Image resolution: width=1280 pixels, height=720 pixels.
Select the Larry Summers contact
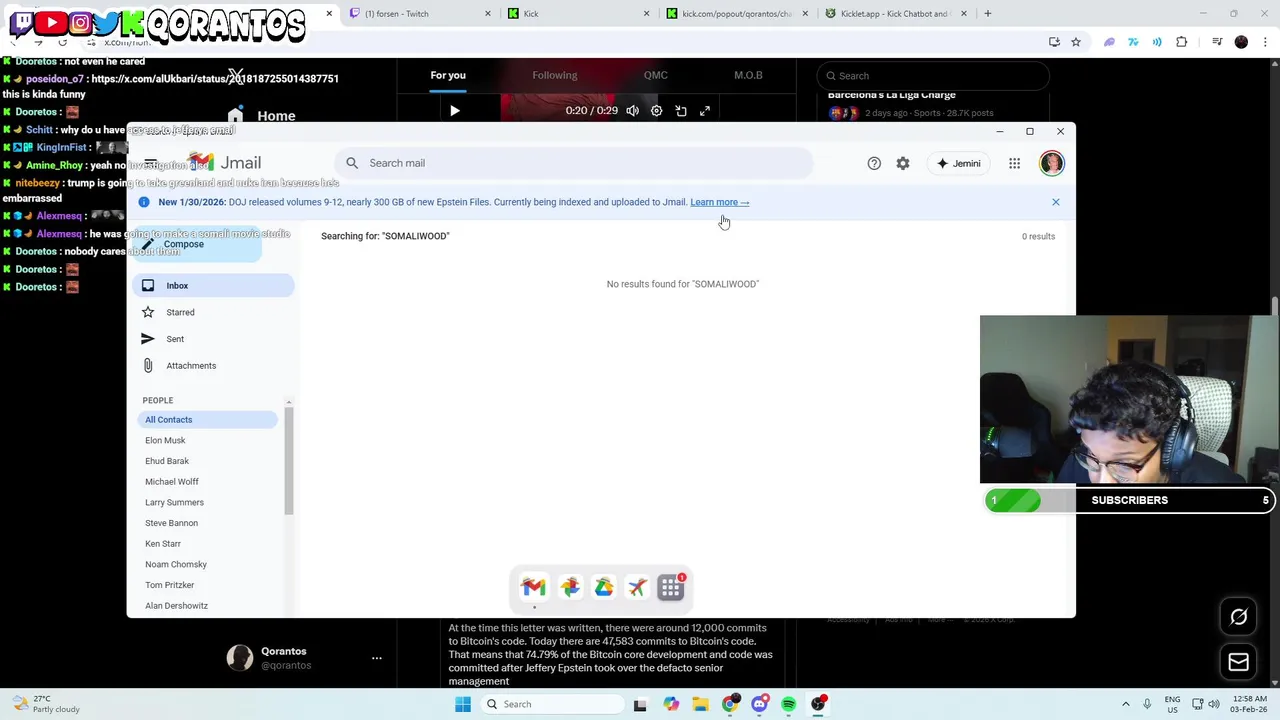tap(174, 502)
